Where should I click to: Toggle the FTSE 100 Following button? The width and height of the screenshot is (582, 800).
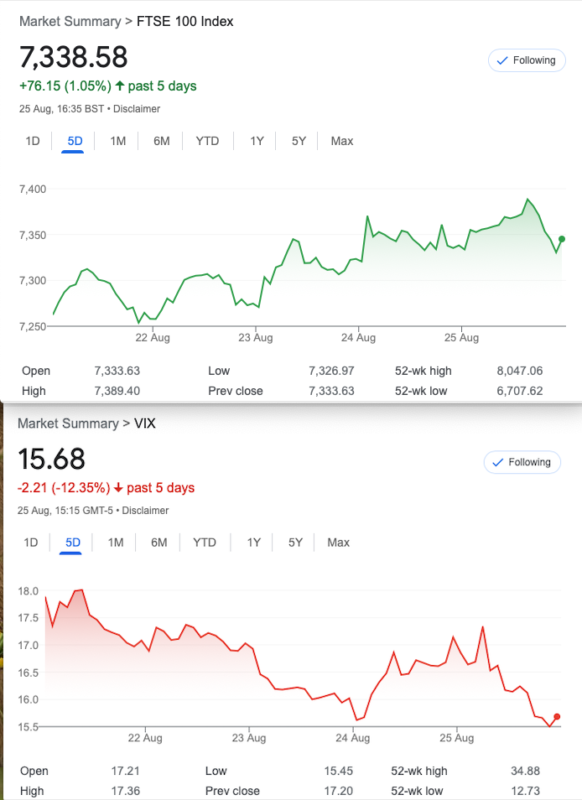coord(526,61)
